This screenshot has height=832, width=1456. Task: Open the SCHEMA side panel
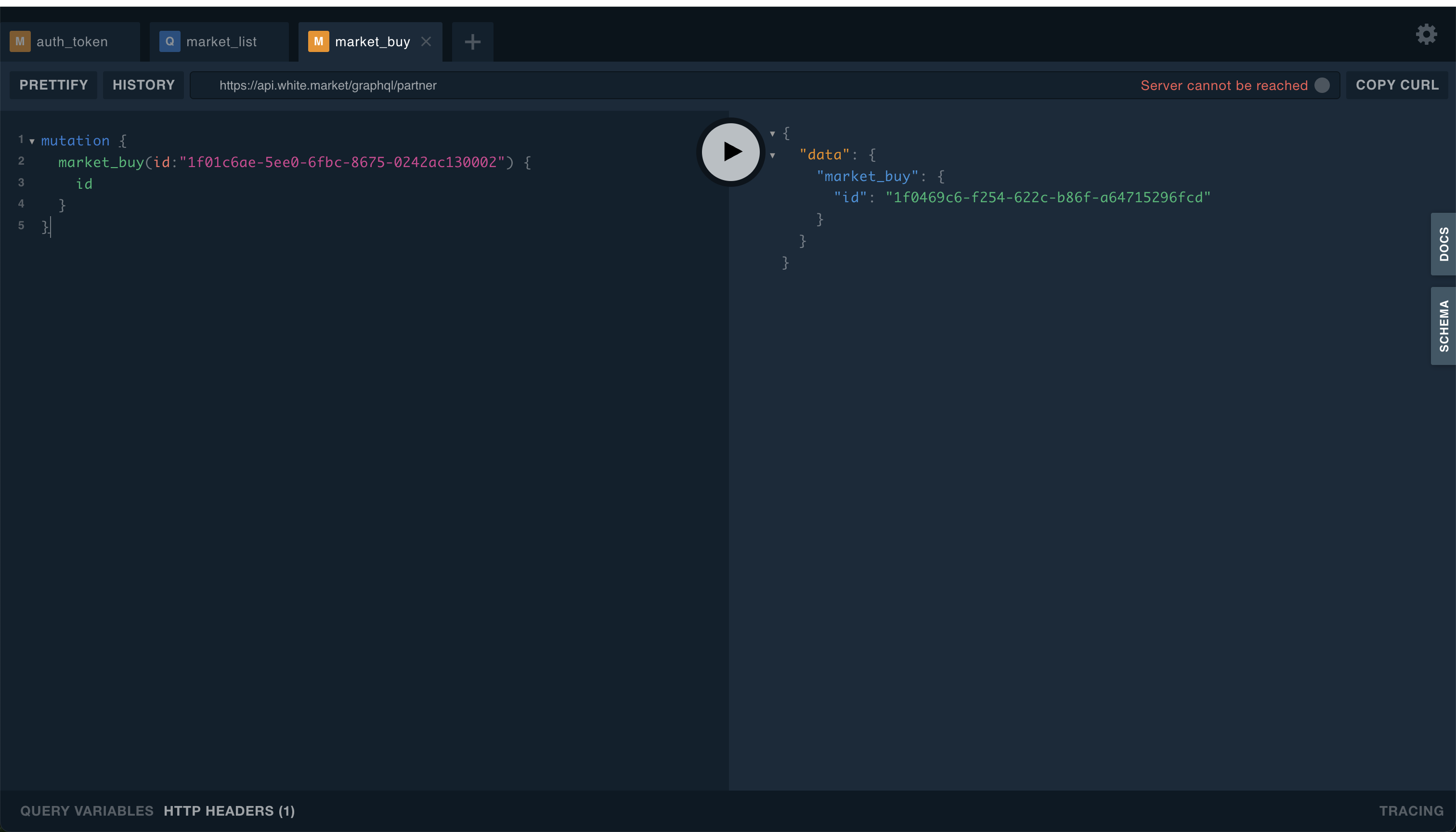point(1443,325)
